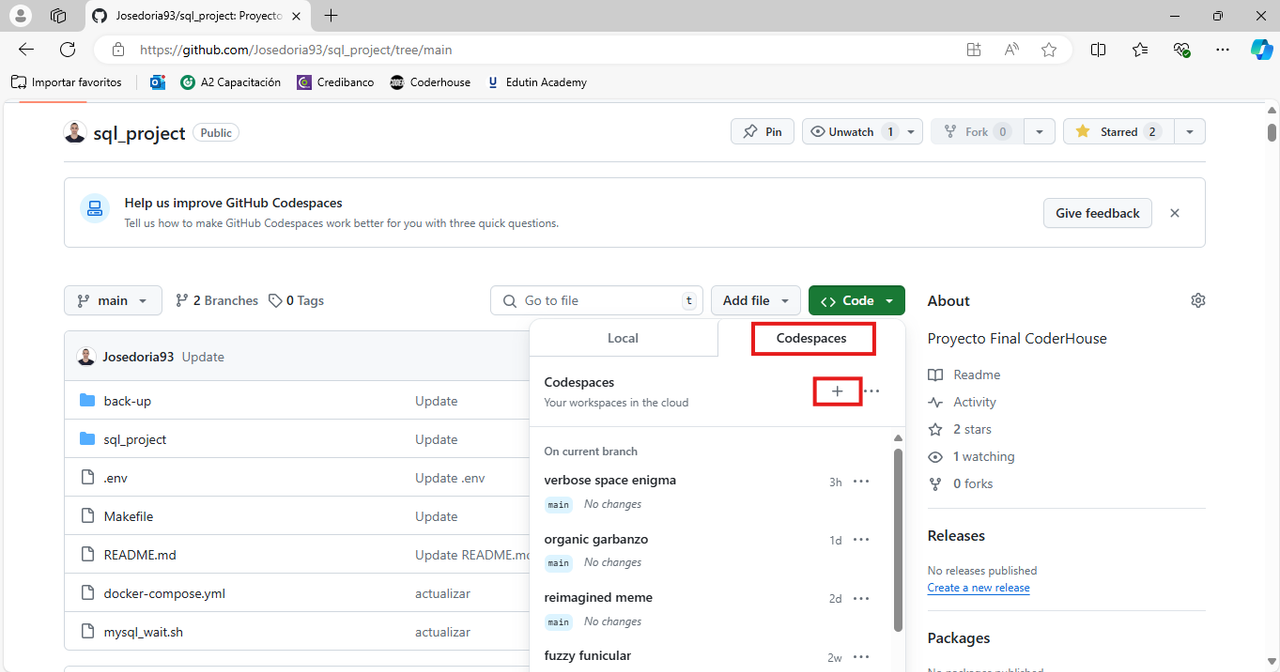Screen dimensions: 1280x672
Task: Open the Makefile file
Action: point(128,516)
